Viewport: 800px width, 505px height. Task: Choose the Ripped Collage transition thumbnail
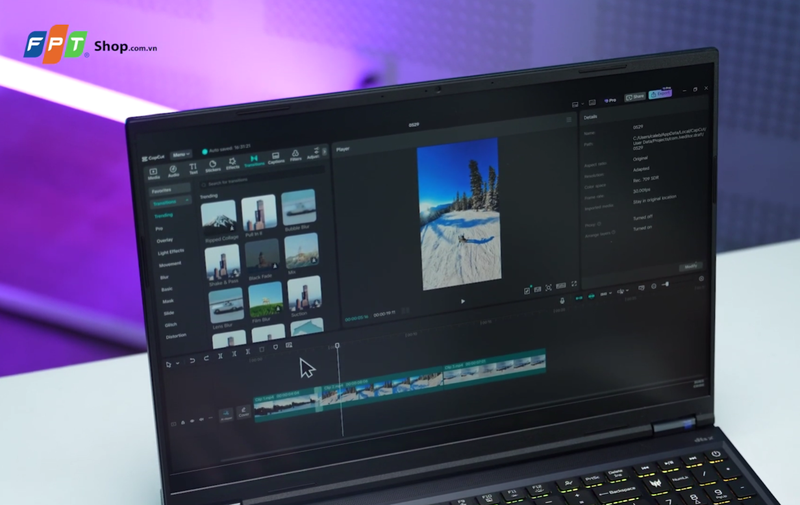tap(219, 216)
